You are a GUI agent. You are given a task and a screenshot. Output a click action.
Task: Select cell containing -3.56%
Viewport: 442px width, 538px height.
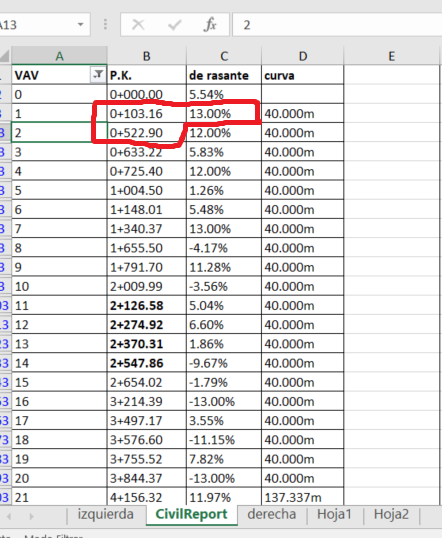pyautogui.click(x=224, y=286)
